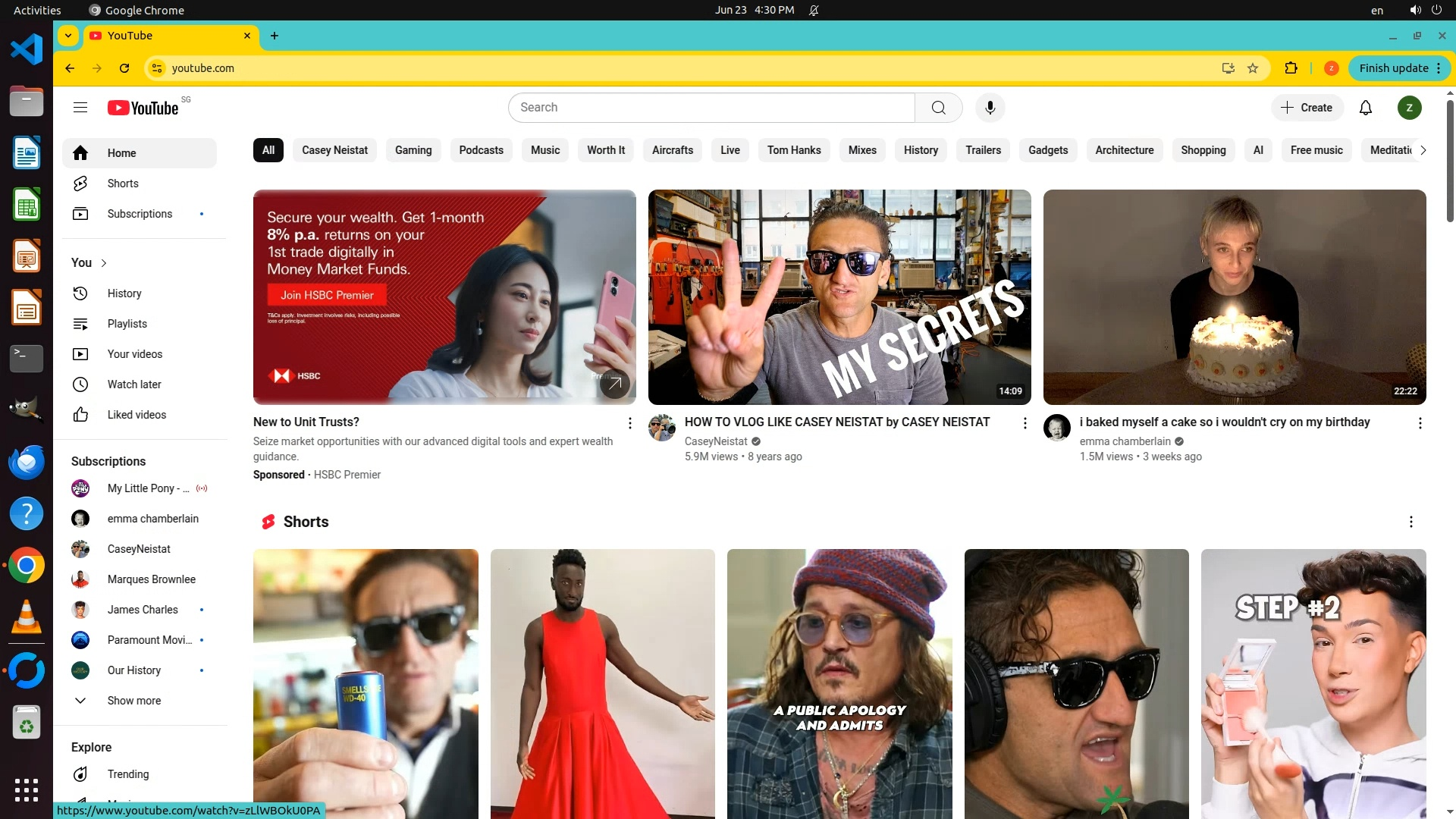Expand Show more under Subscriptions

(x=133, y=701)
